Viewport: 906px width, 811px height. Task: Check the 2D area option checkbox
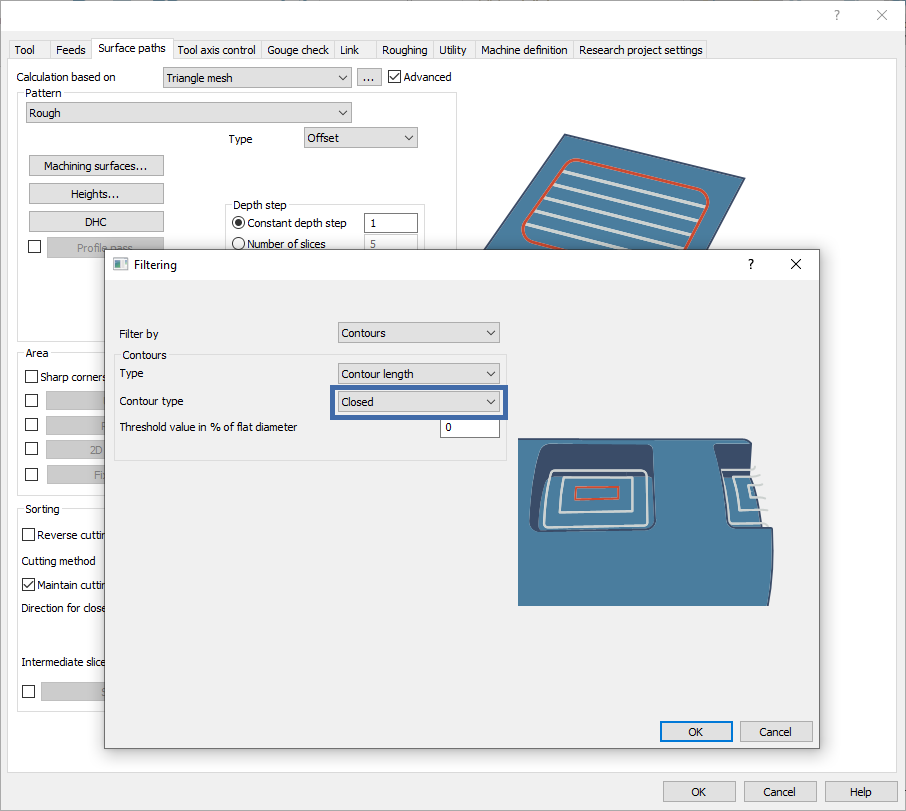(x=32, y=449)
